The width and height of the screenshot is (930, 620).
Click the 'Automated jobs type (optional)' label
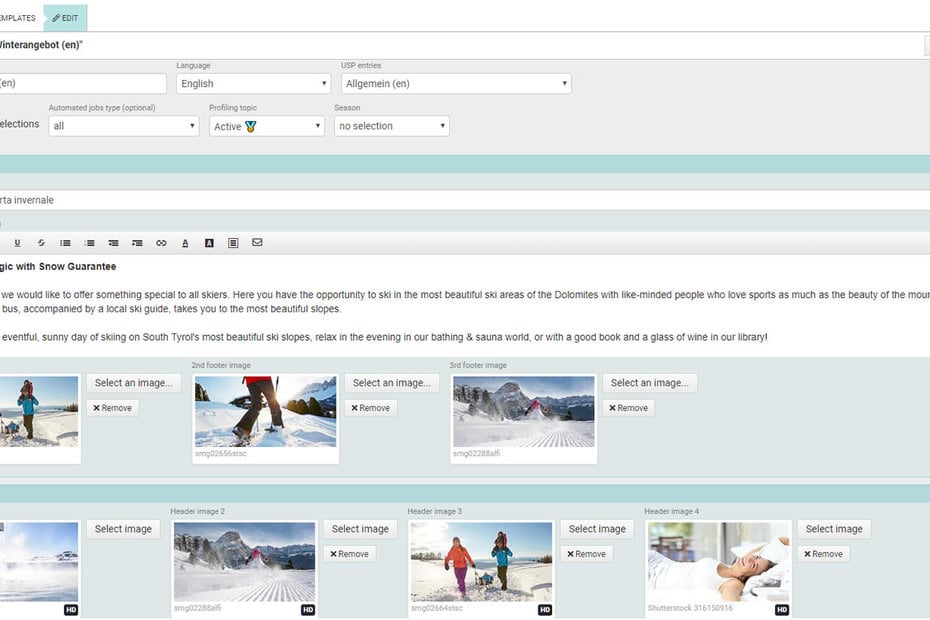[102, 107]
